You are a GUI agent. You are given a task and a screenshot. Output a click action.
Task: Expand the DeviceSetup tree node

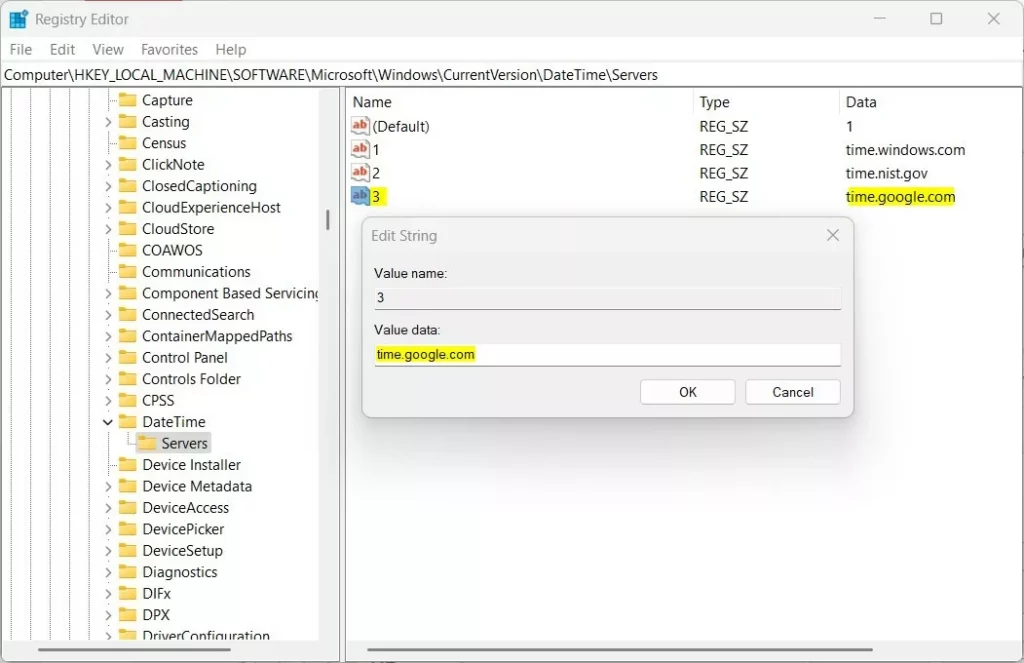pos(108,551)
